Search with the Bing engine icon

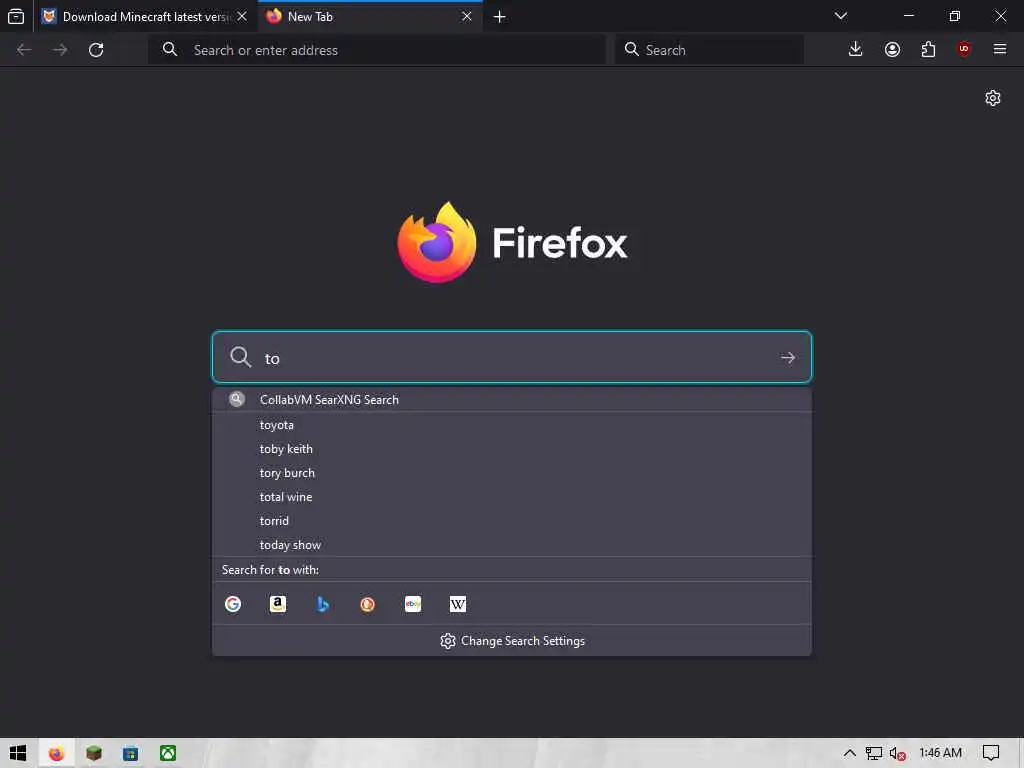pyautogui.click(x=323, y=604)
